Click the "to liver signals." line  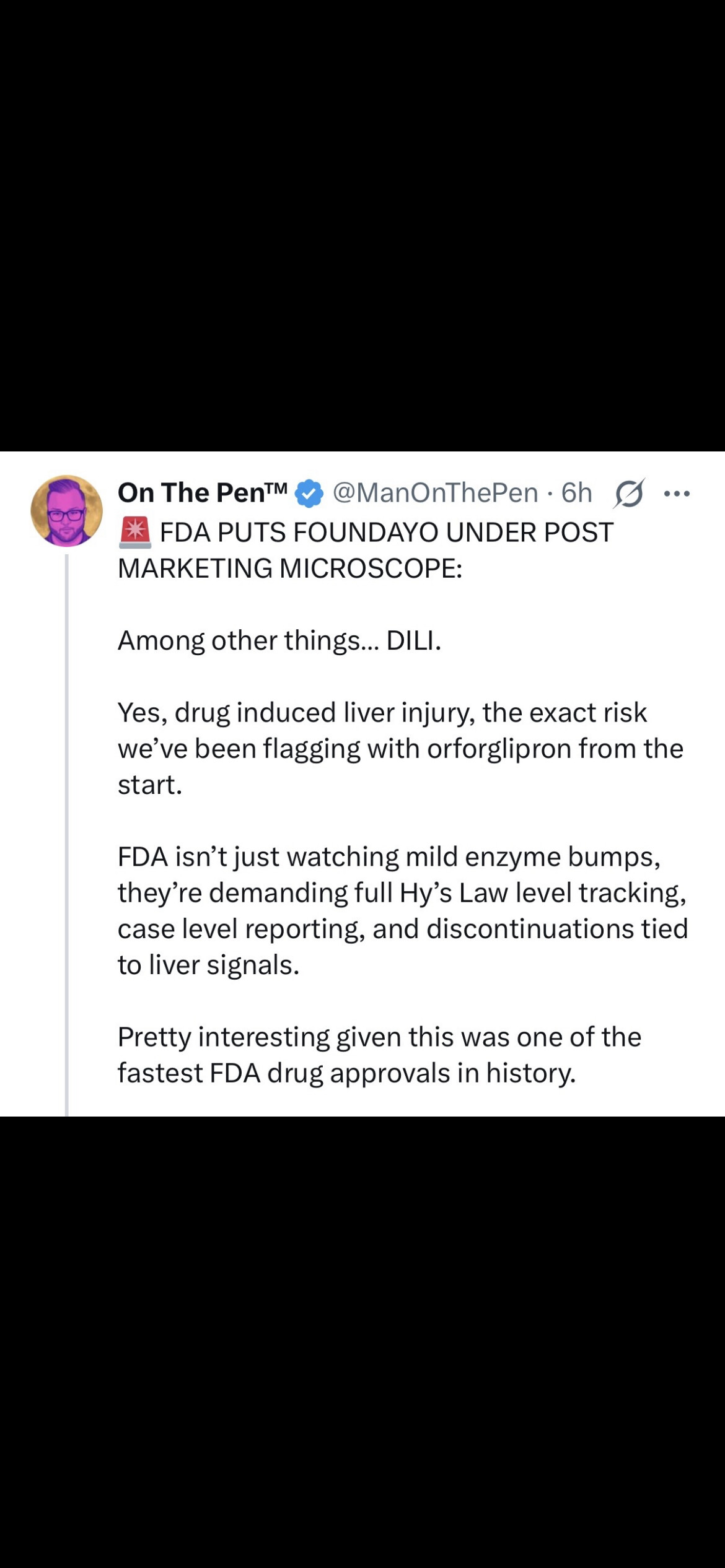click(209, 965)
